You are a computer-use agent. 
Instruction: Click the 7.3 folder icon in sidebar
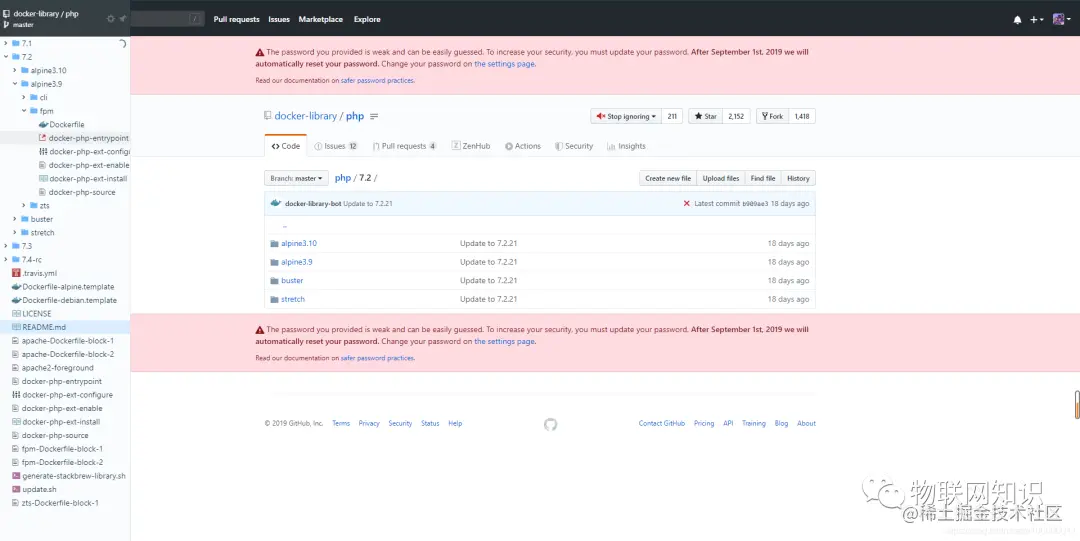(x=16, y=246)
